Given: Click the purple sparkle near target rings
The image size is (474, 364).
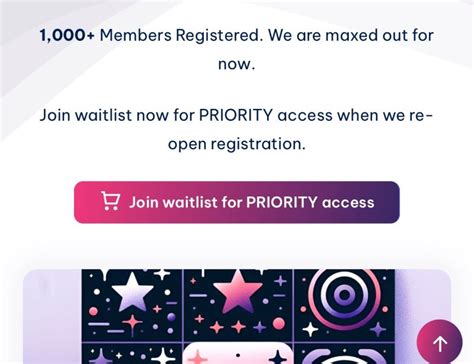Looking at the screenshot, I should [378, 329].
